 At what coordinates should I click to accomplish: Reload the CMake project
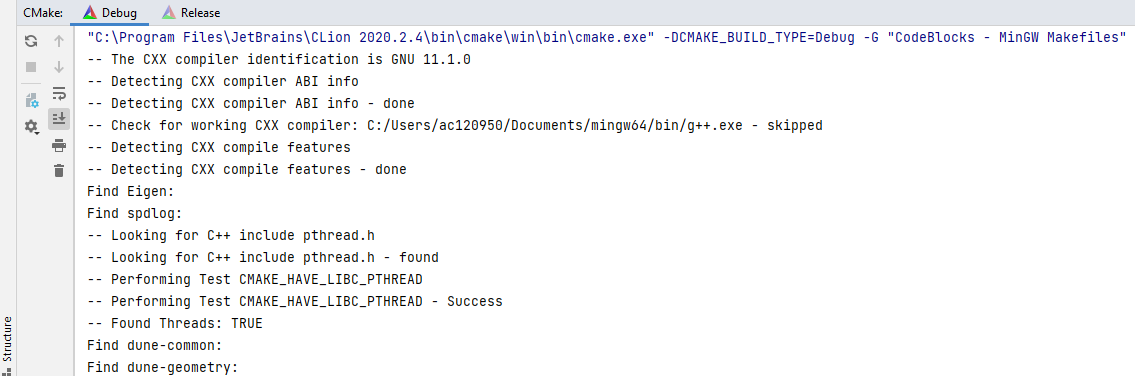click(x=31, y=42)
